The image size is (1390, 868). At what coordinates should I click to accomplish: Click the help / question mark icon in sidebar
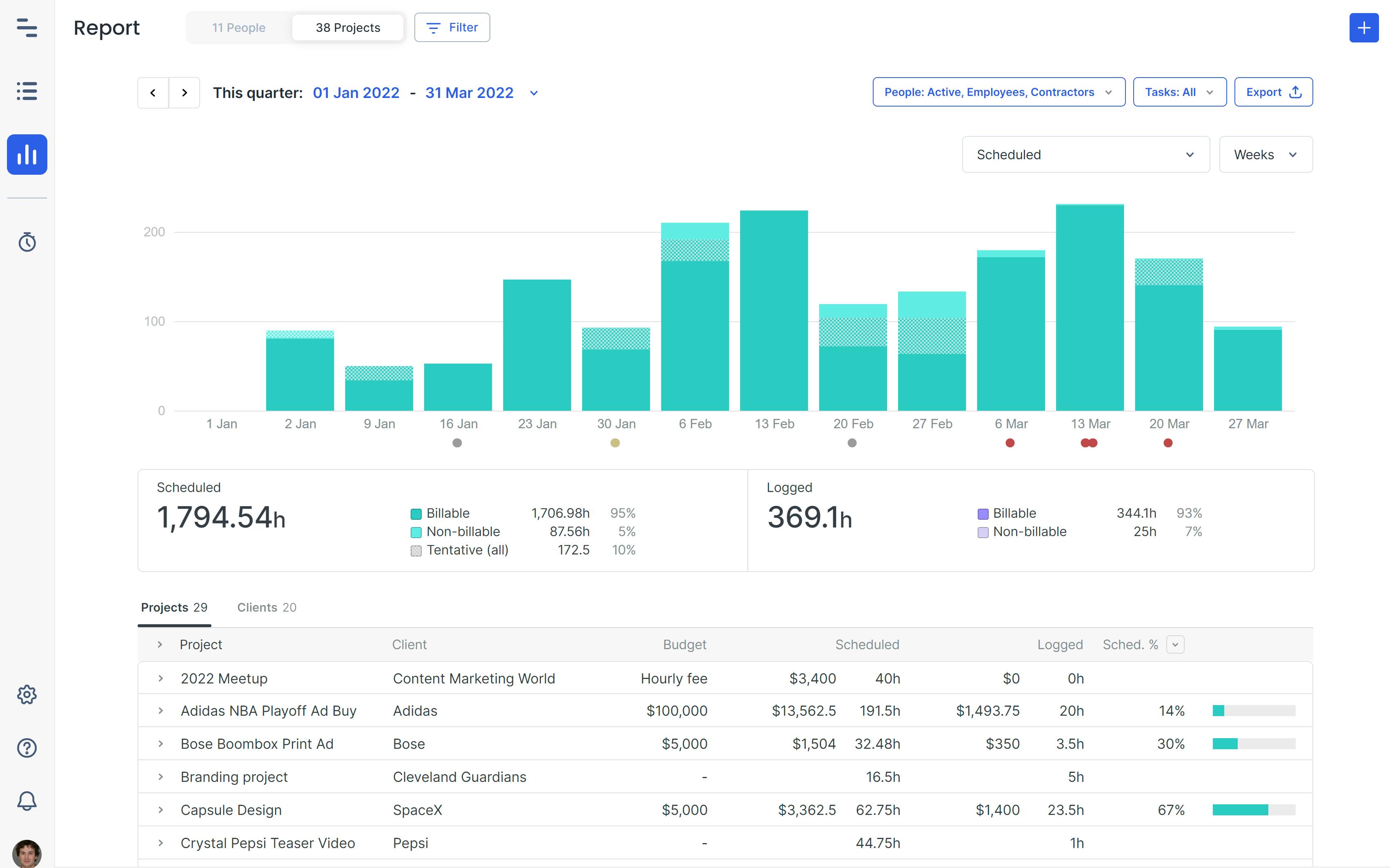pos(27,747)
